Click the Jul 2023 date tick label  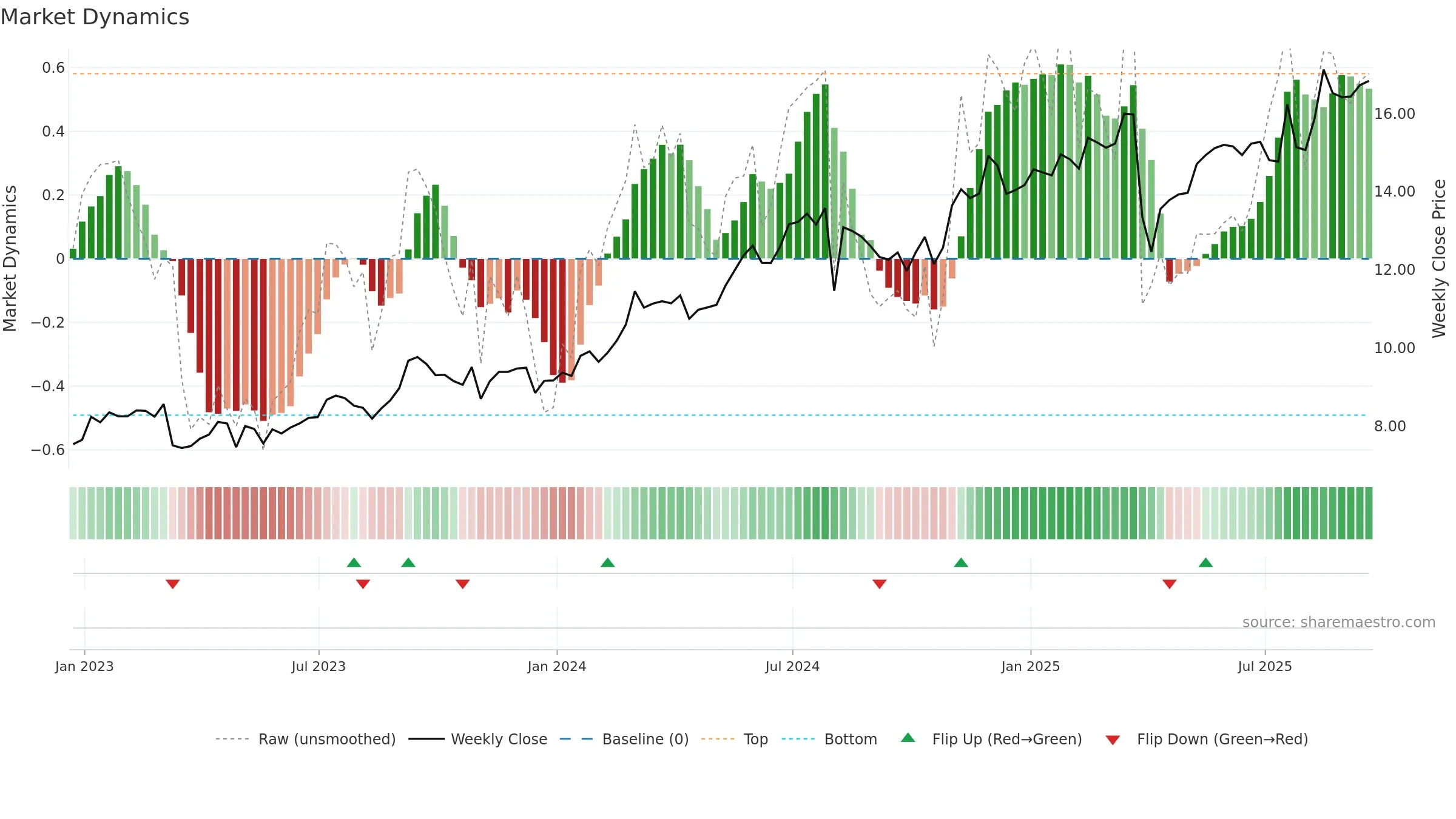point(318,666)
